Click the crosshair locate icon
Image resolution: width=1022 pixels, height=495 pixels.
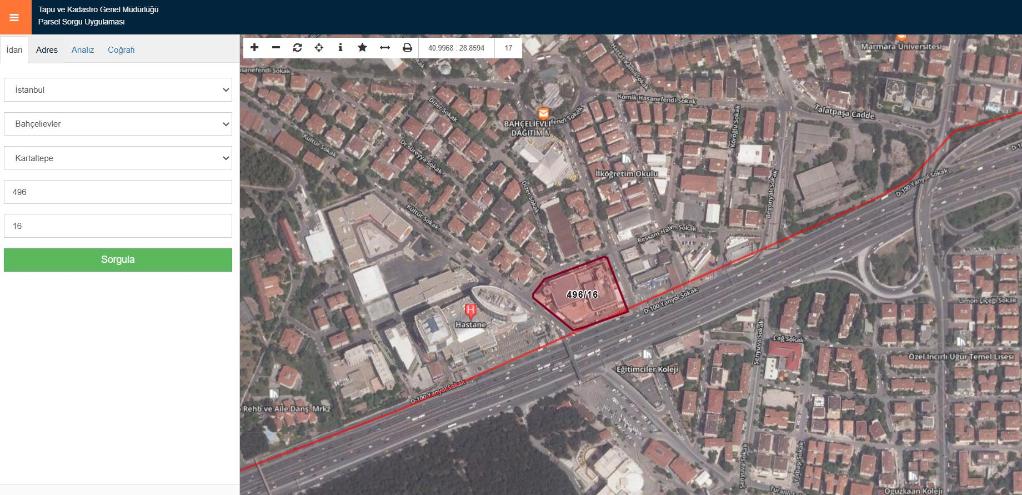319,47
